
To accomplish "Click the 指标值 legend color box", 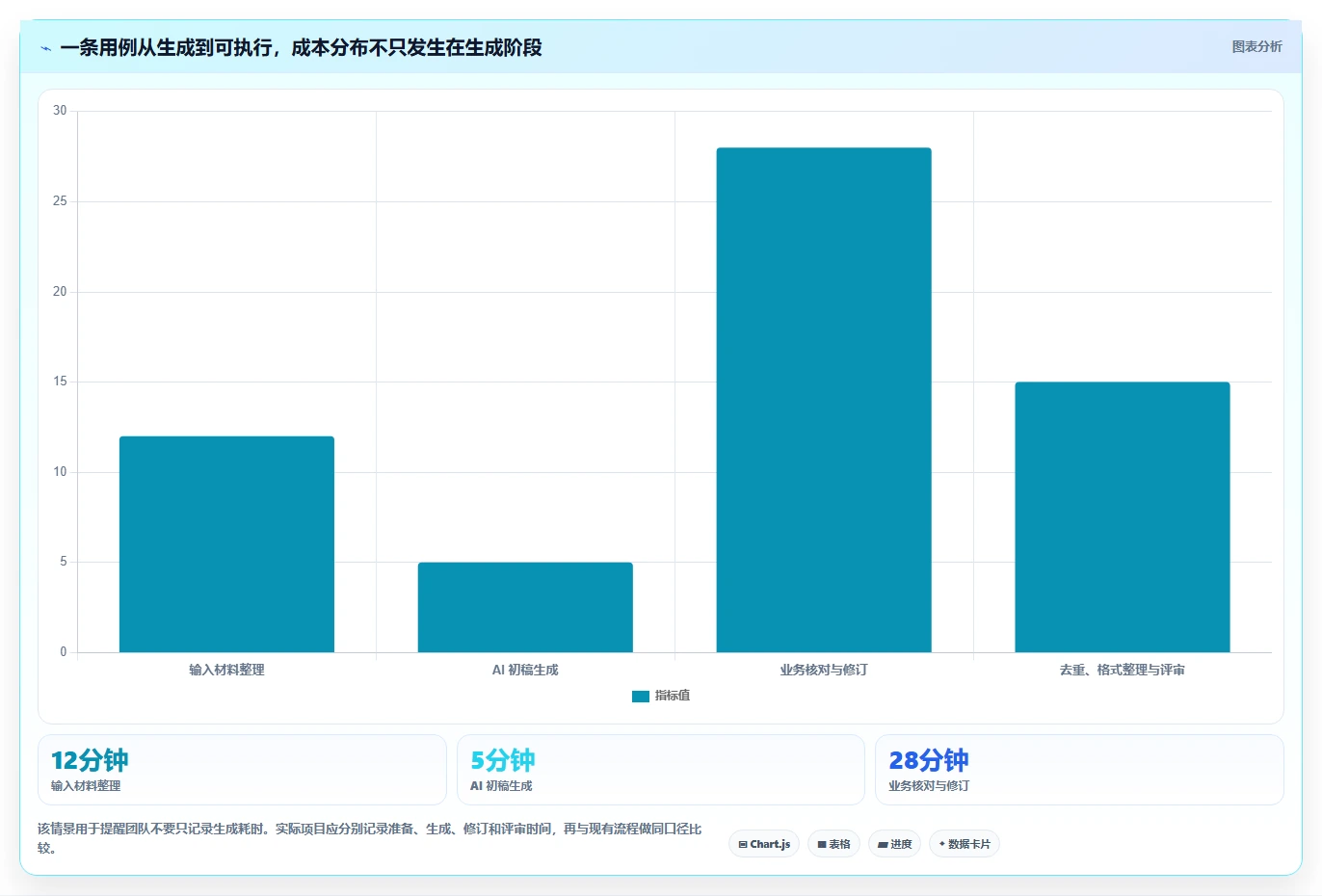I will click(x=641, y=697).
